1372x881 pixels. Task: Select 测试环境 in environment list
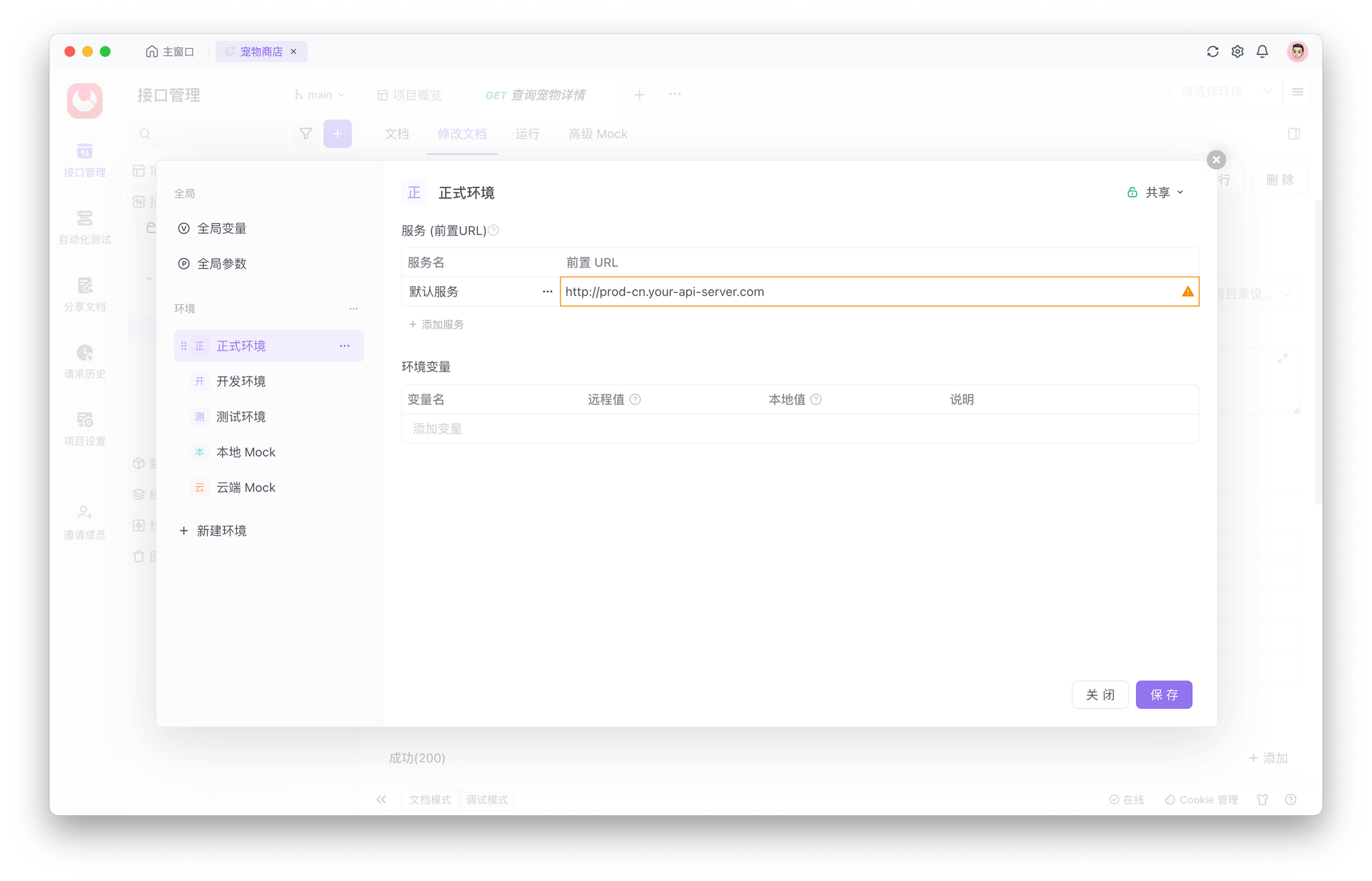(x=269, y=416)
